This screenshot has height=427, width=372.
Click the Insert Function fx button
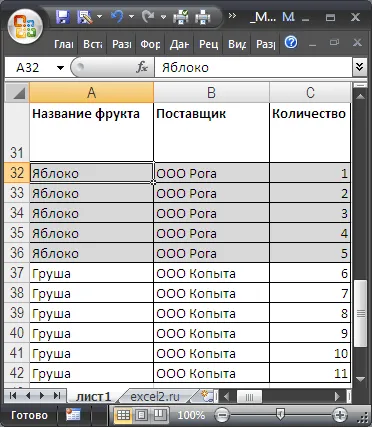point(142,68)
